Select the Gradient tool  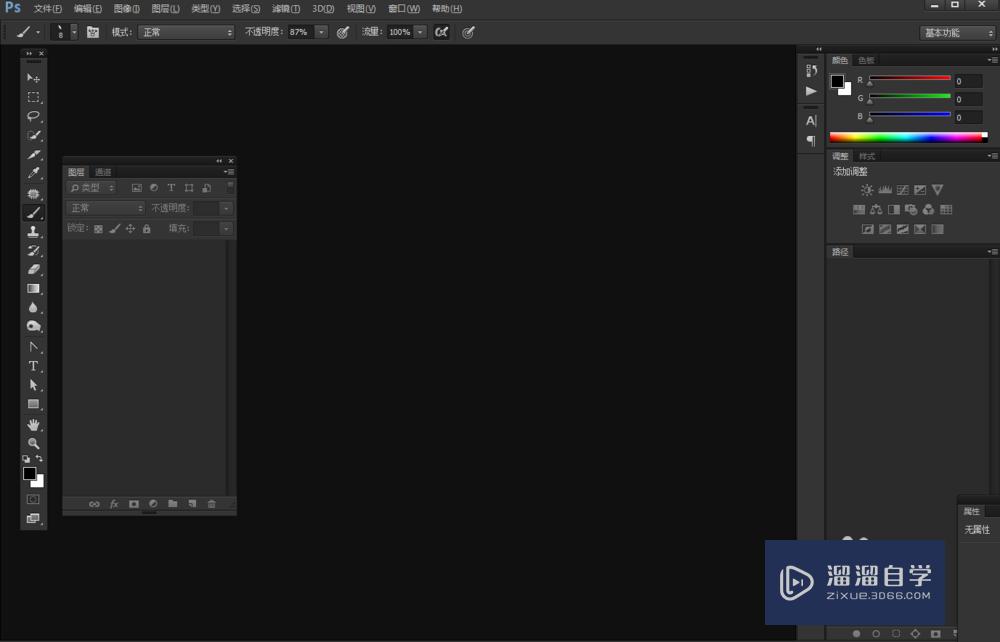pos(33,289)
